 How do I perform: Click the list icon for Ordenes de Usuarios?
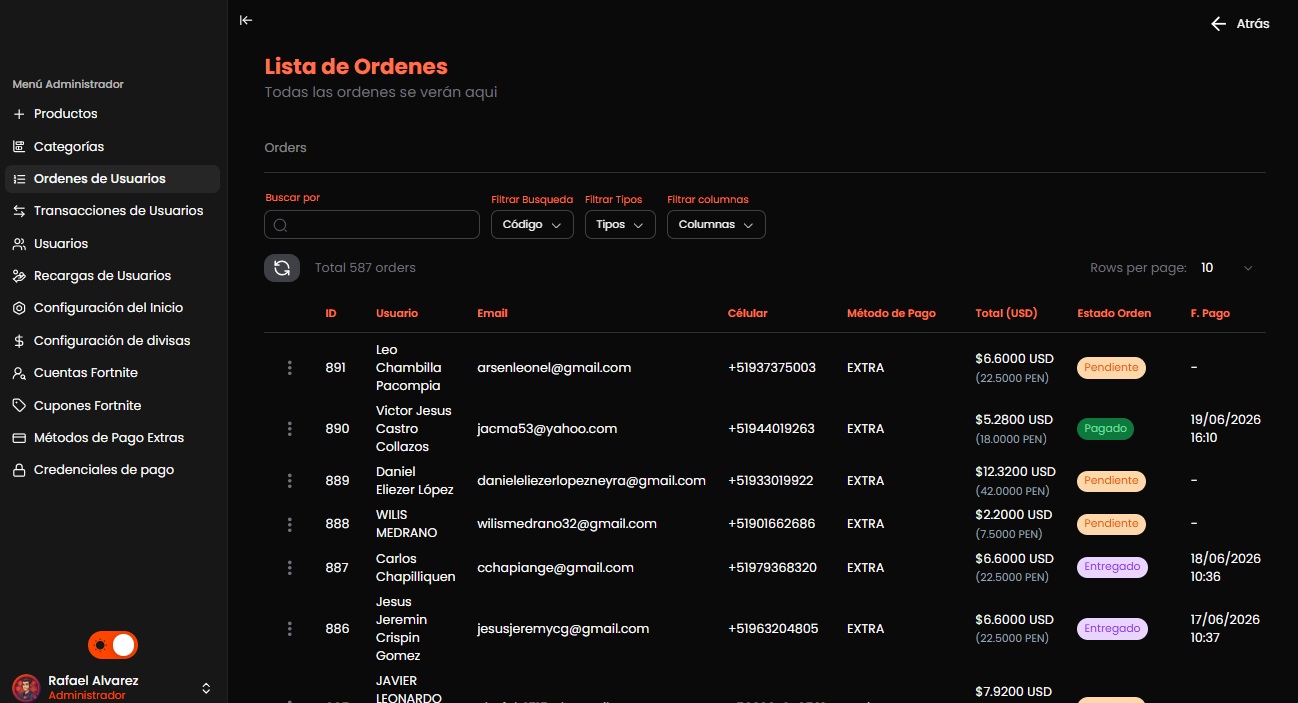[x=19, y=179]
